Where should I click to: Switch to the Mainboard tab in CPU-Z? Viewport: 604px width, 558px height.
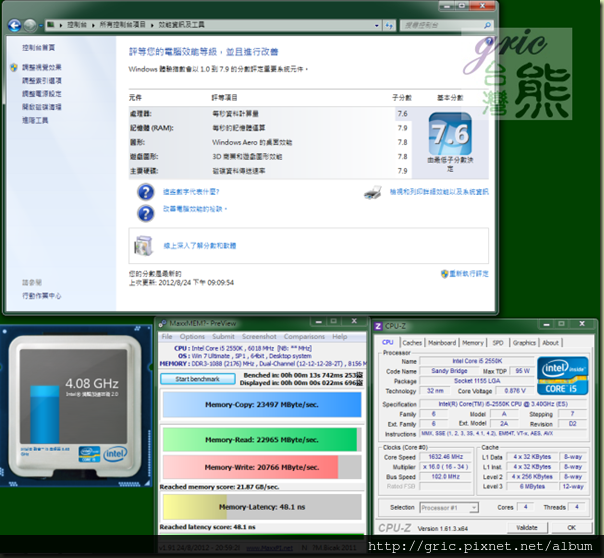coord(442,343)
